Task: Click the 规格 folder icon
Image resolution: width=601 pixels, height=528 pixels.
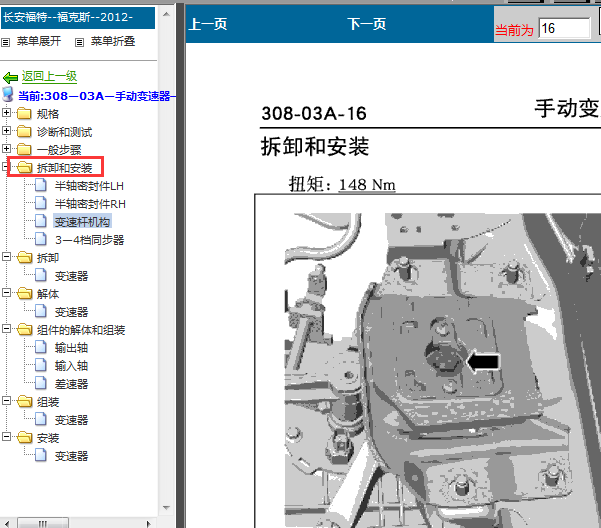Action: click(24, 113)
